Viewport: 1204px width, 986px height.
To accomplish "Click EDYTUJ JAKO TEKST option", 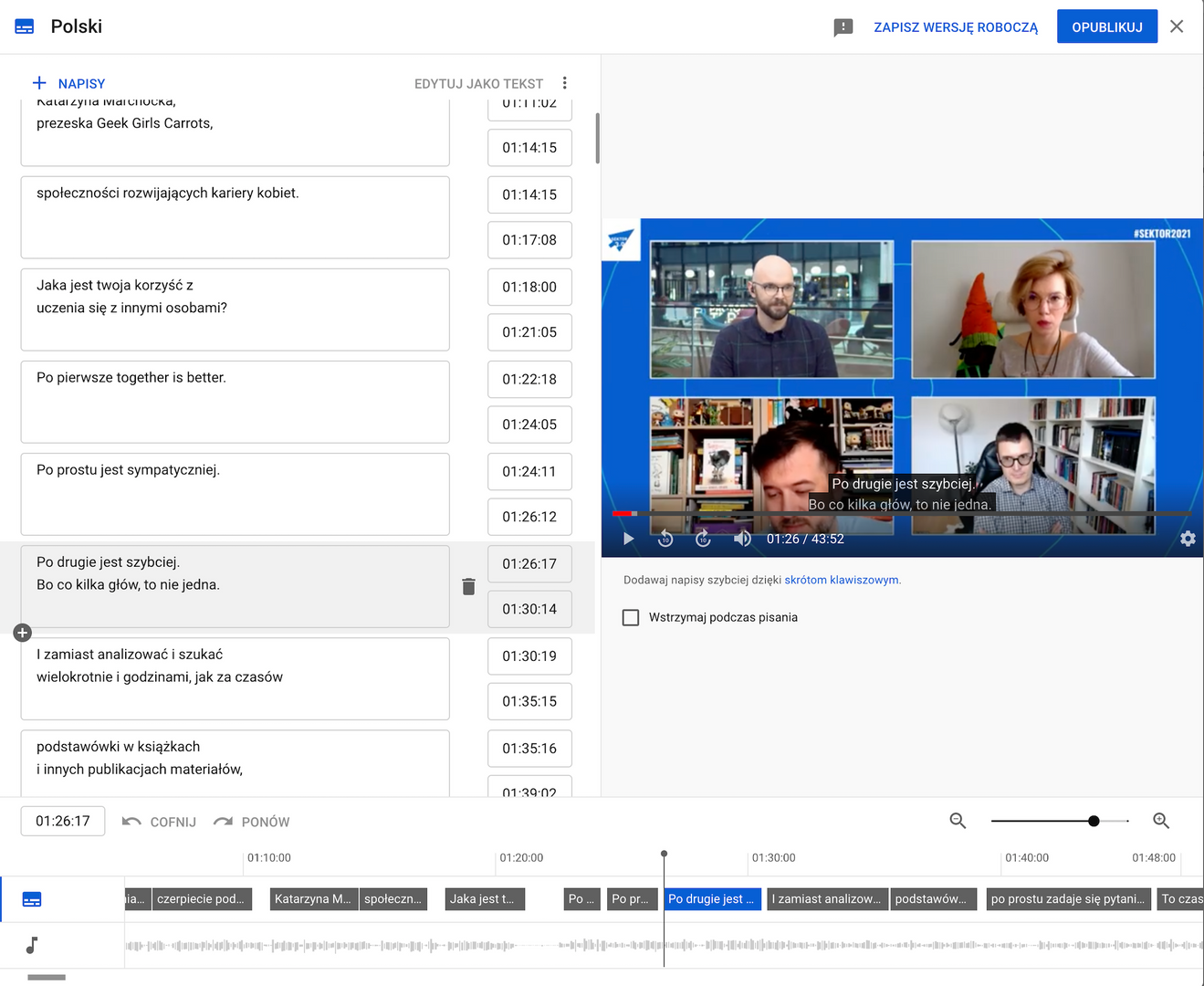I will click(478, 84).
